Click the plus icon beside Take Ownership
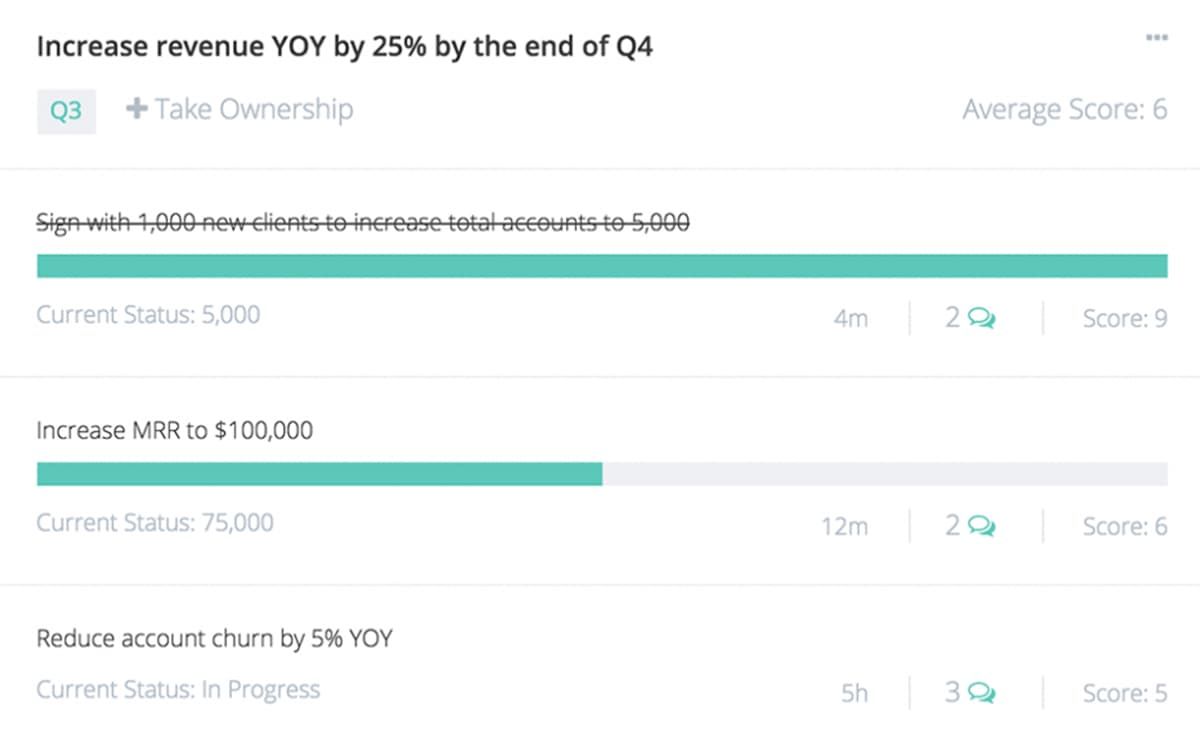Viewport: 1200px width, 743px height. pos(136,109)
